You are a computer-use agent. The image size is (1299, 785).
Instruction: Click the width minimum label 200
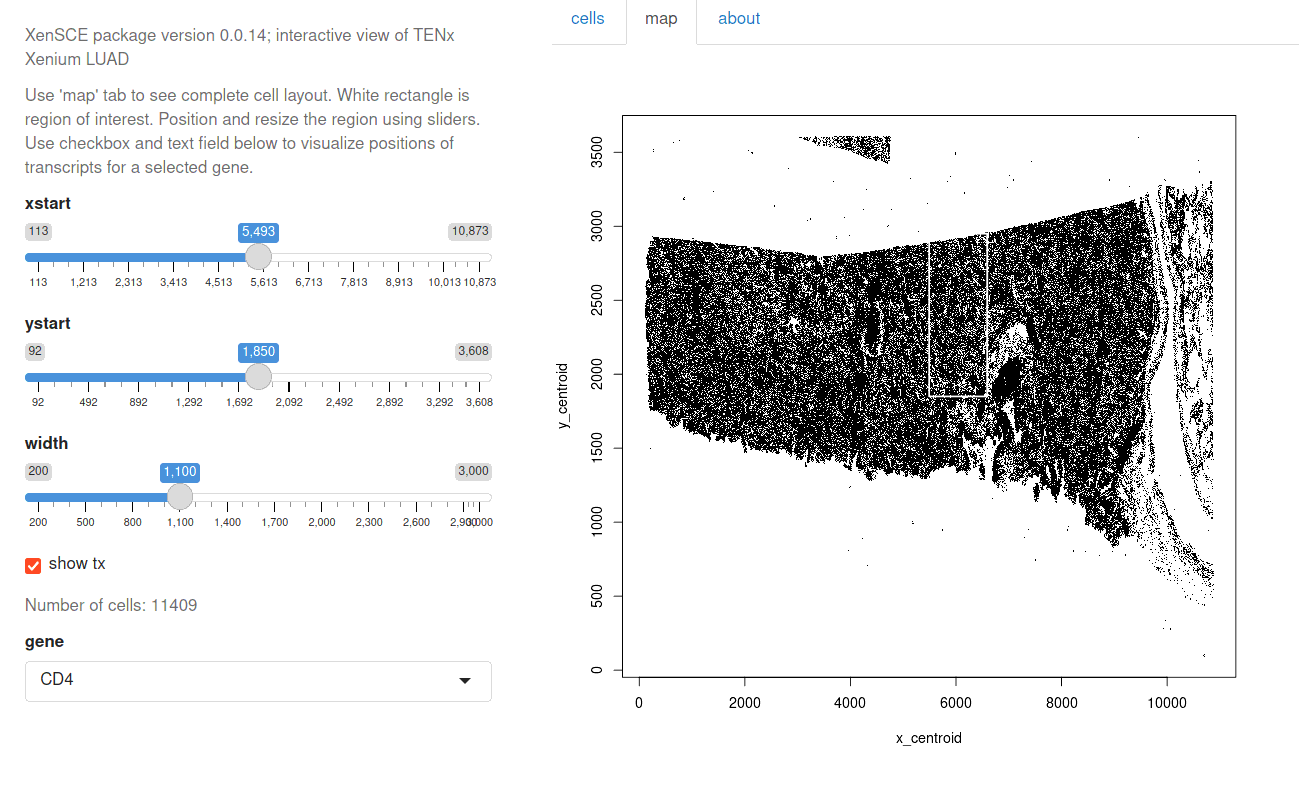pos(38,471)
